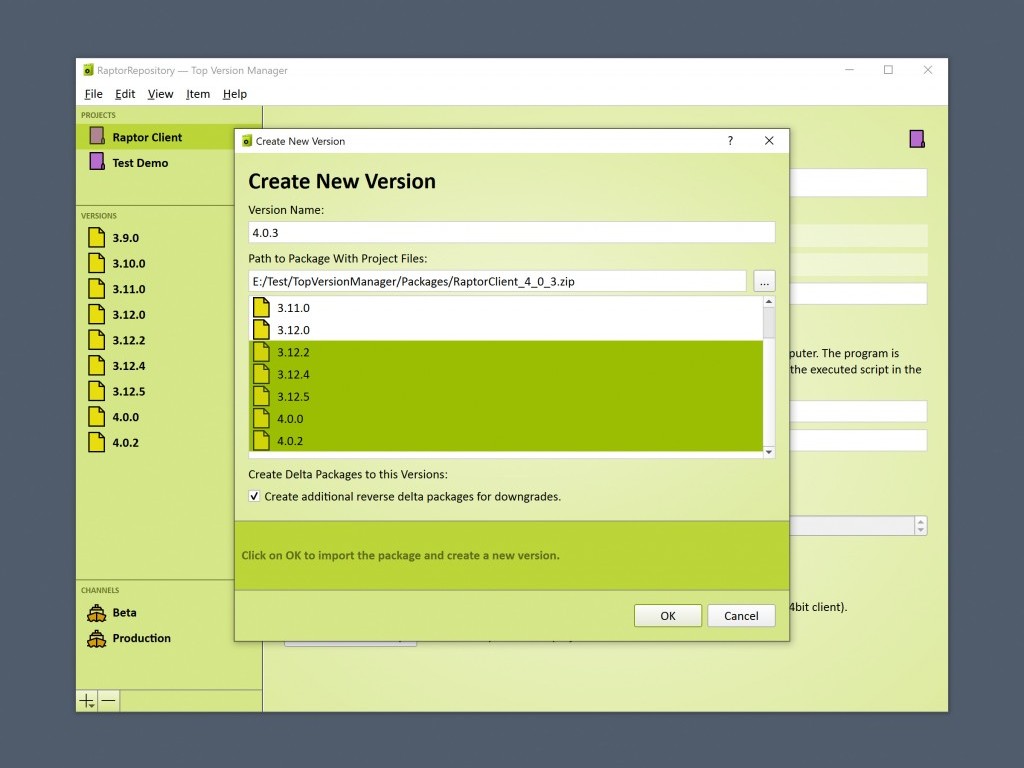Click the spinner arrows on right panel field
1024x768 pixels.
tap(919, 525)
